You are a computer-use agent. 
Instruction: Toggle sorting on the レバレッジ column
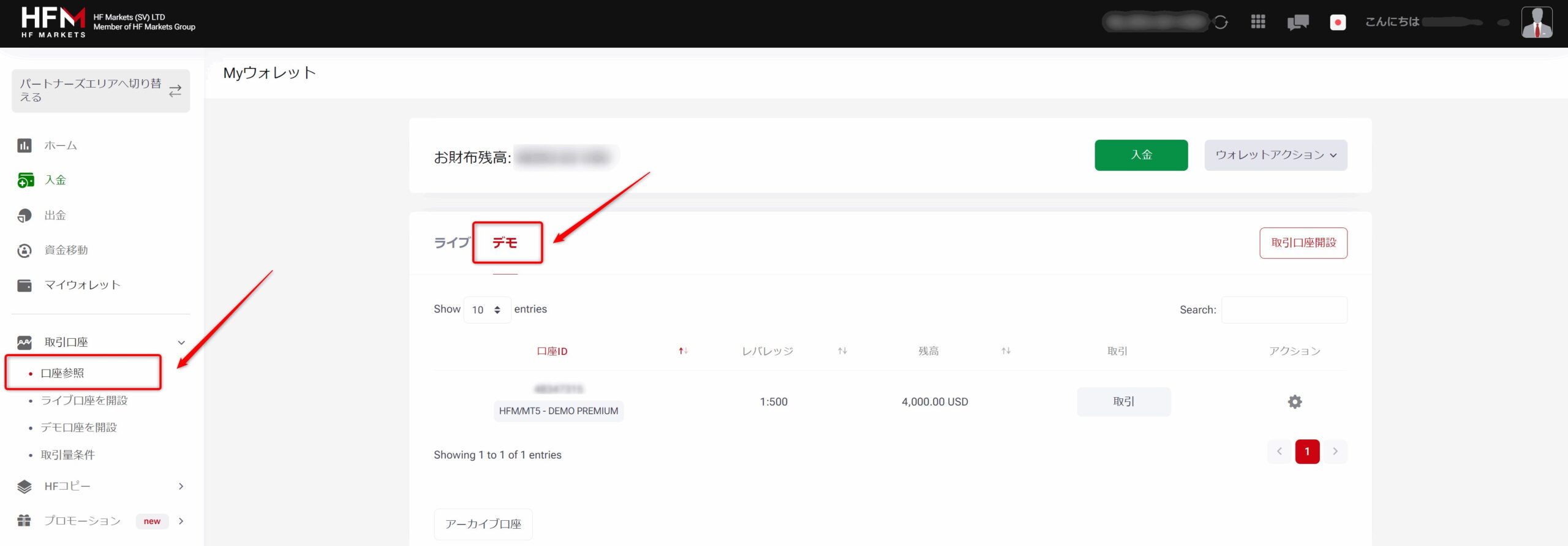coord(842,351)
